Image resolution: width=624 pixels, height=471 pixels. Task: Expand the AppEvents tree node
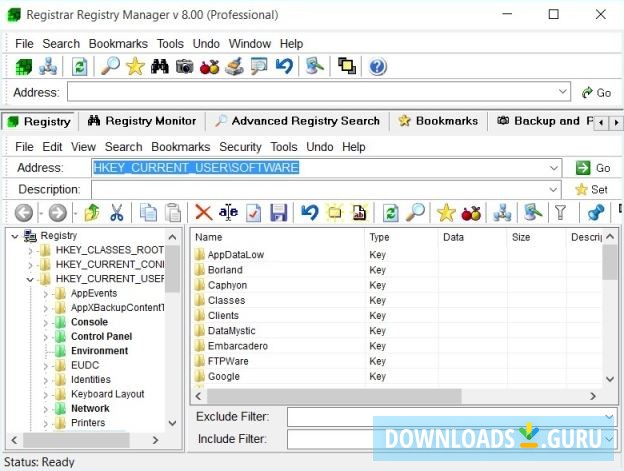tap(45, 294)
